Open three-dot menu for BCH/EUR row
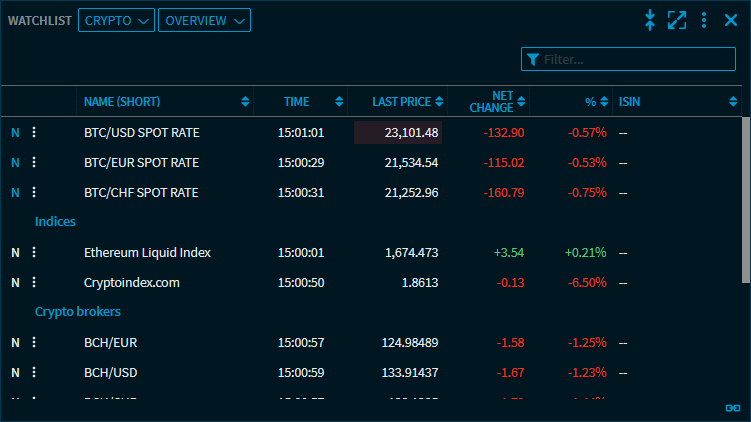This screenshot has height=422, width=751. pos(34,342)
